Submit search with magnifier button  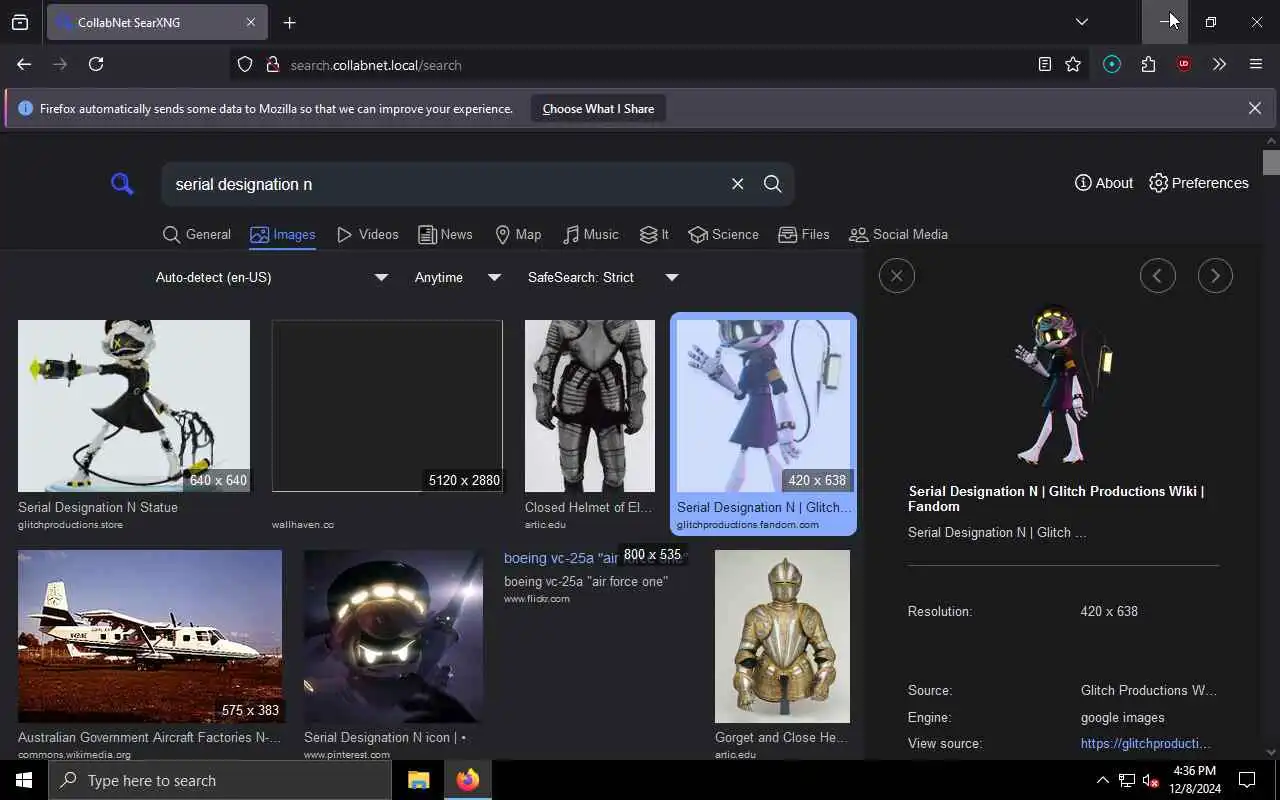(x=773, y=184)
